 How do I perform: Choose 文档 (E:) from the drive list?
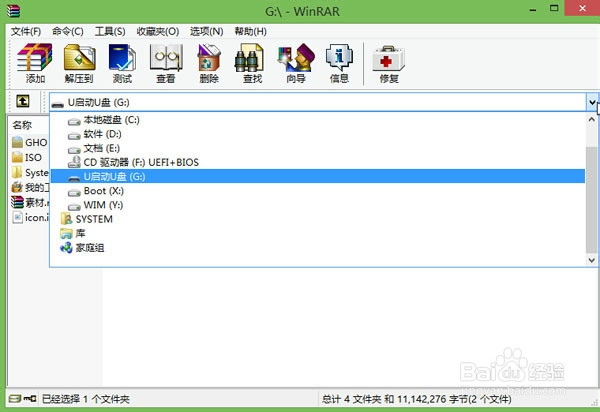tap(318, 148)
